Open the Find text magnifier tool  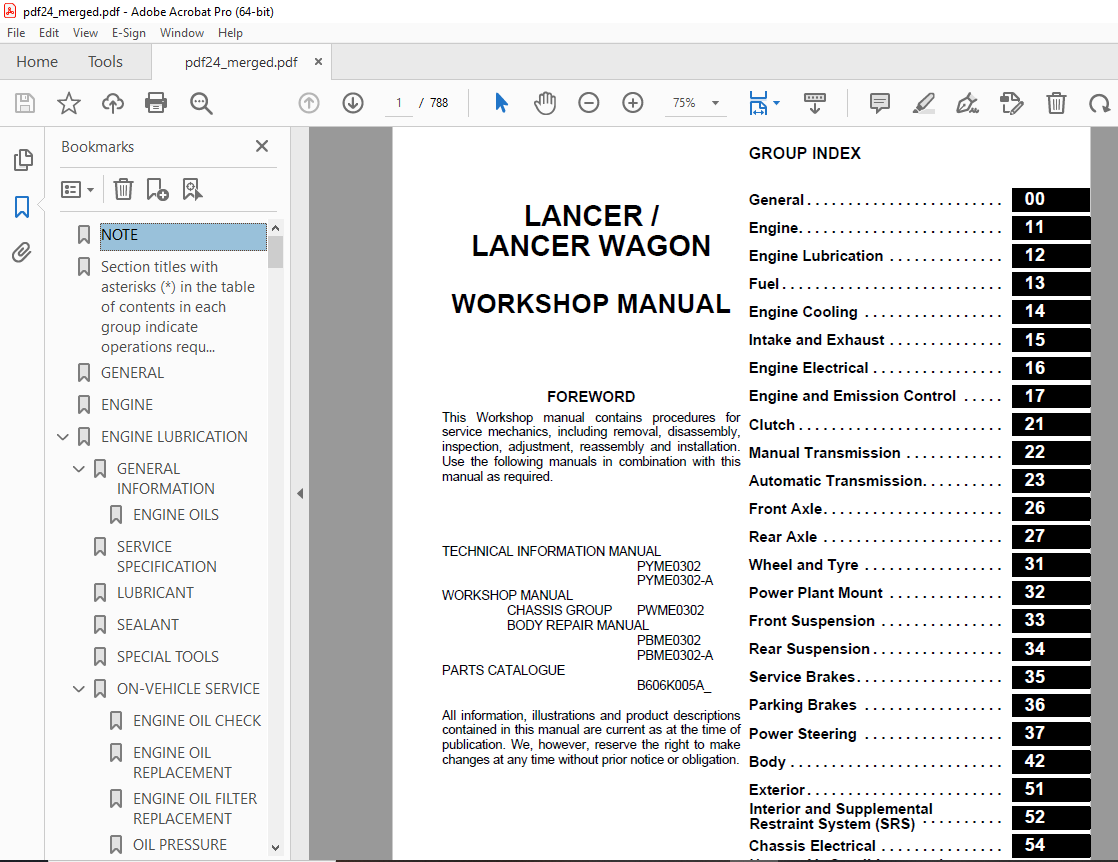pyautogui.click(x=201, y=103)
